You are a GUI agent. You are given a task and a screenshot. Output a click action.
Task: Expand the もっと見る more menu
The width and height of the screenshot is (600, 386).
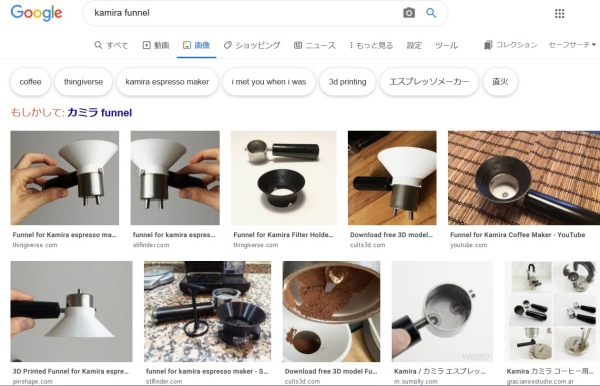[x=371, y=45]
